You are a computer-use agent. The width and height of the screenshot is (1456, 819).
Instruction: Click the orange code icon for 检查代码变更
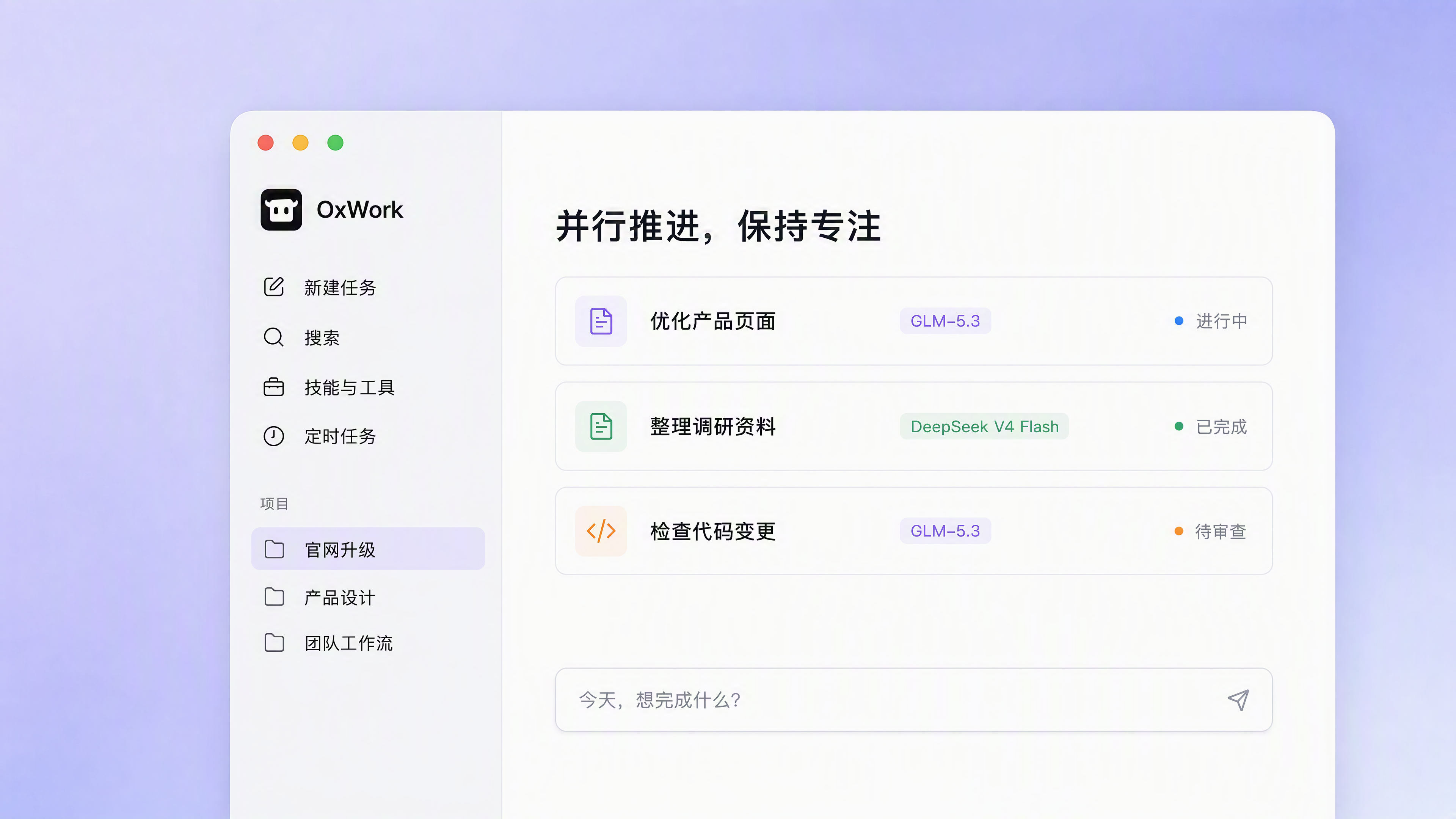tap(601, 531)
